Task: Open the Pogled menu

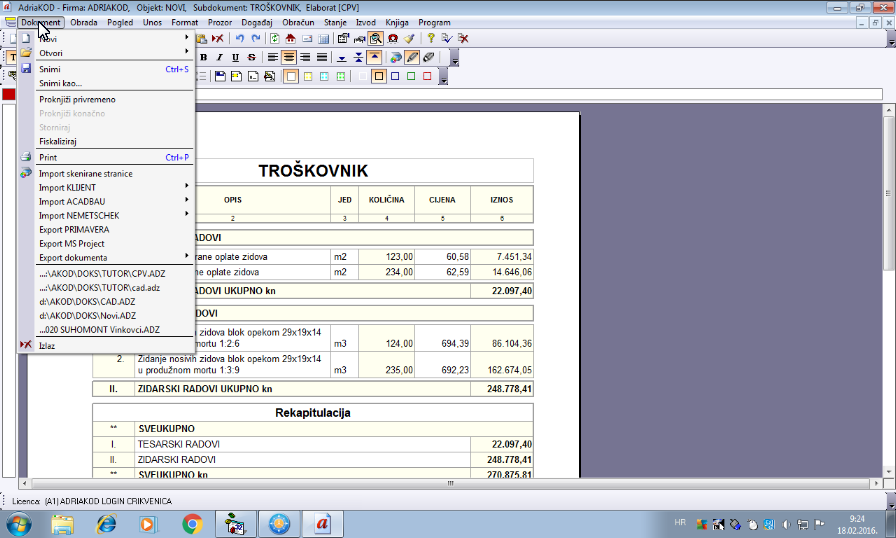Action: pos(120,22)
